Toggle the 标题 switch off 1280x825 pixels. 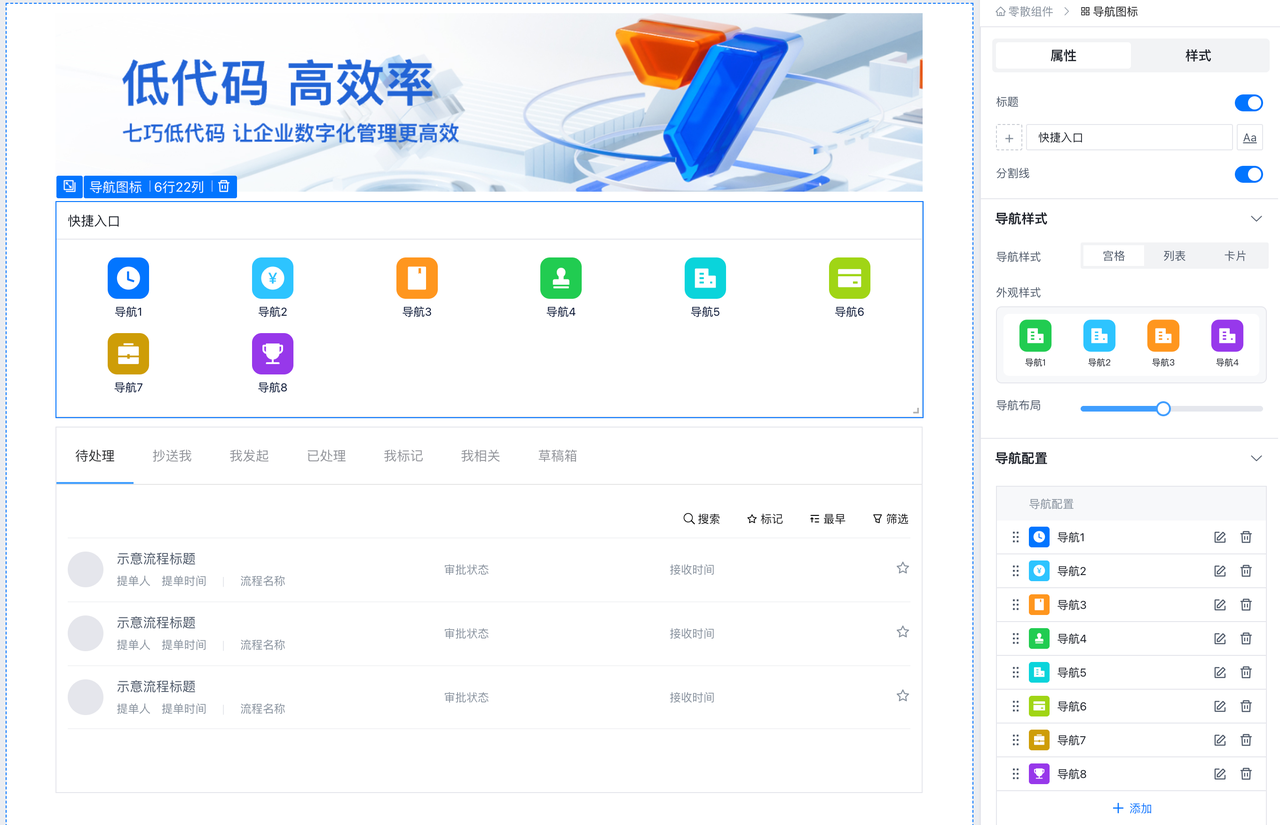coord(1248,103)
